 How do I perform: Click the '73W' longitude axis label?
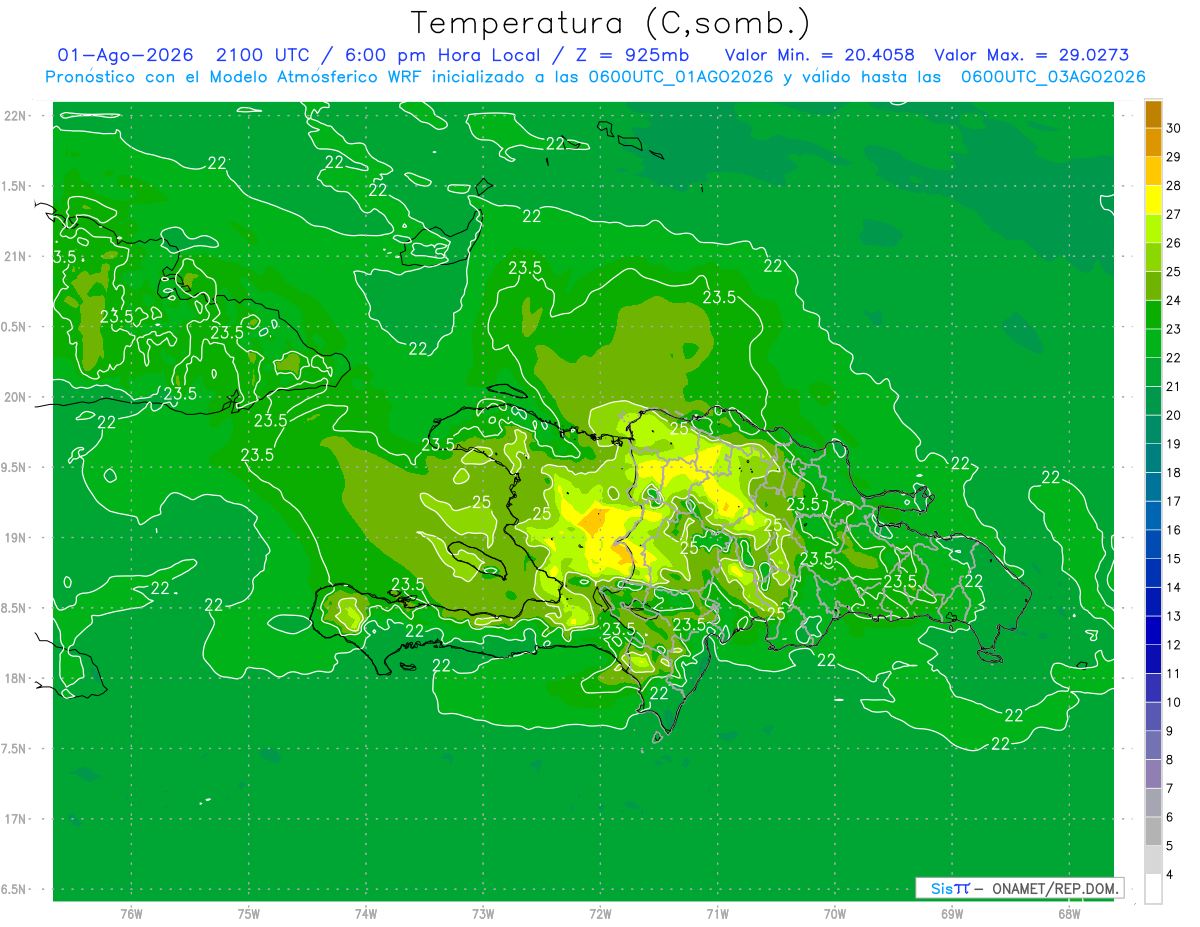click(x=483, y=913)
